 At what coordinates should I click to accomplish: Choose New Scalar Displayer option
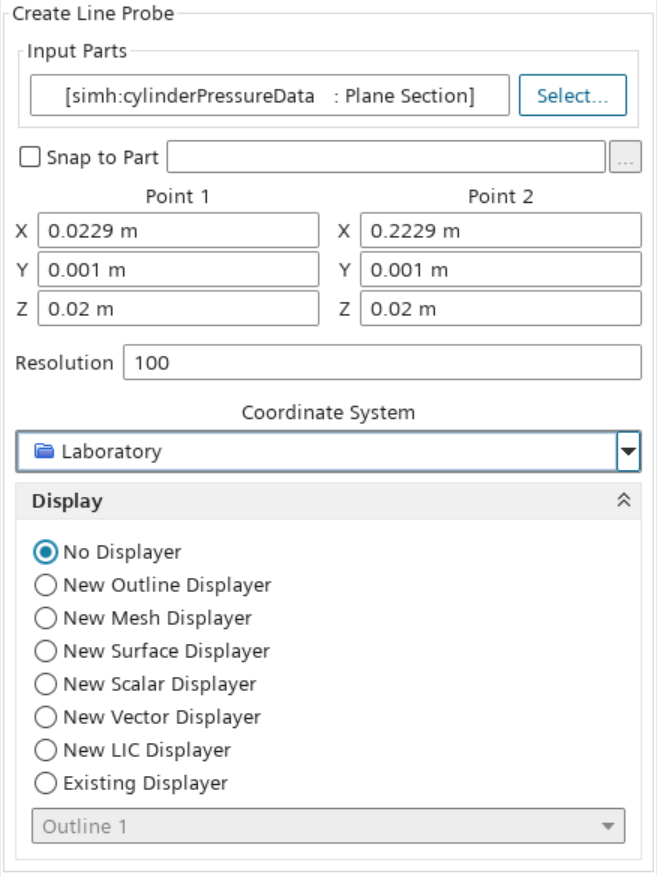click(x=45, y=684)
